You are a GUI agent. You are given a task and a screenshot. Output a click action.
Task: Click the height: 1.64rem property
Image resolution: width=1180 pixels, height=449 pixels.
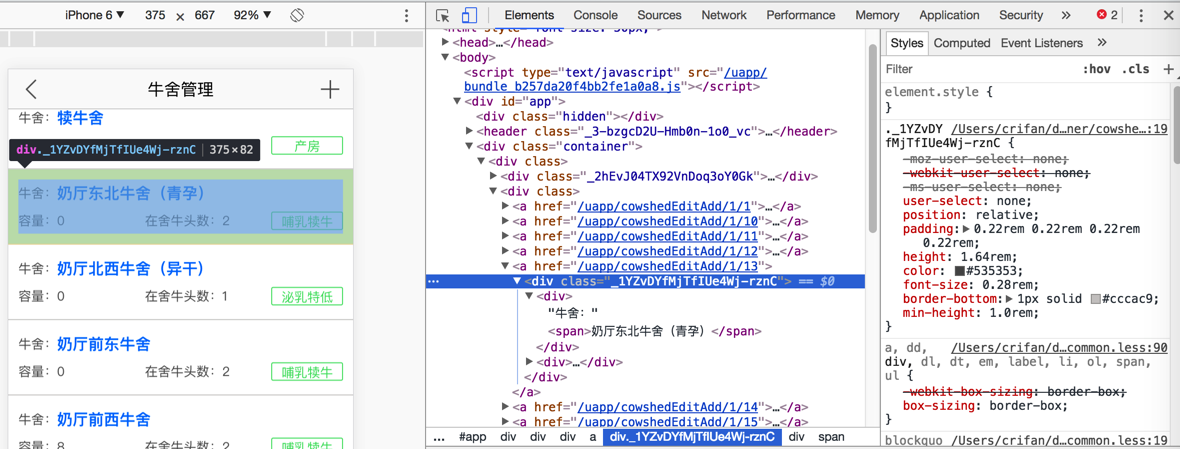[949, 256]
